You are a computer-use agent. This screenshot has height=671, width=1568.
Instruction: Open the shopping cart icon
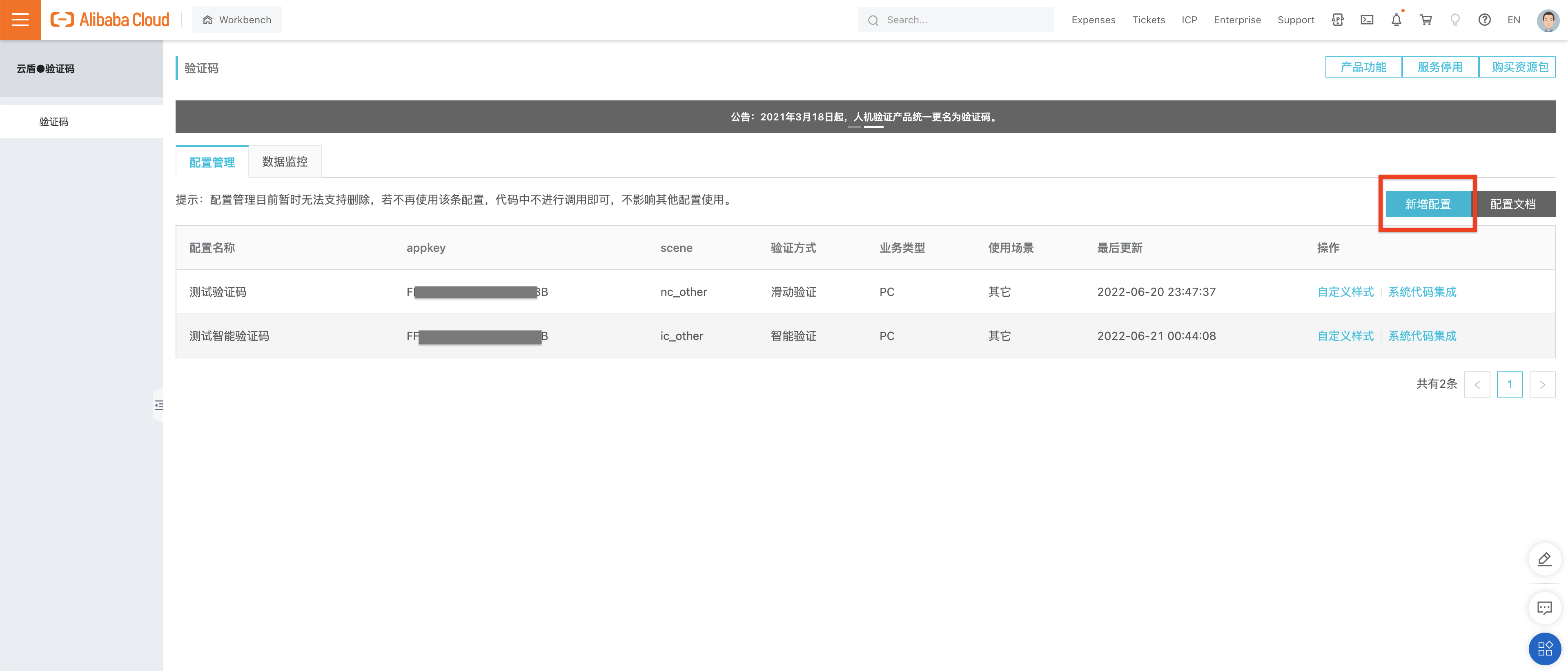[1425, 20]
